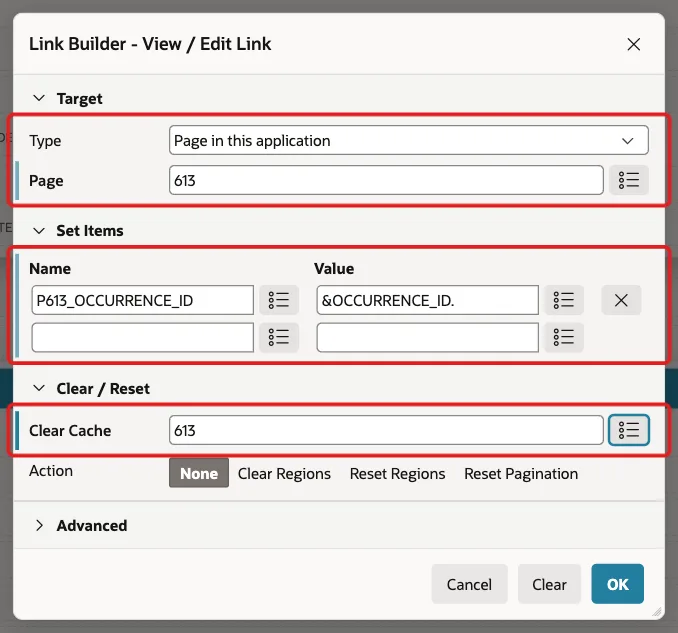The height and width of the screenshot is (633, 678).
Task: Open the list picker beside Clear Cache
Action: tap(628, 430)
